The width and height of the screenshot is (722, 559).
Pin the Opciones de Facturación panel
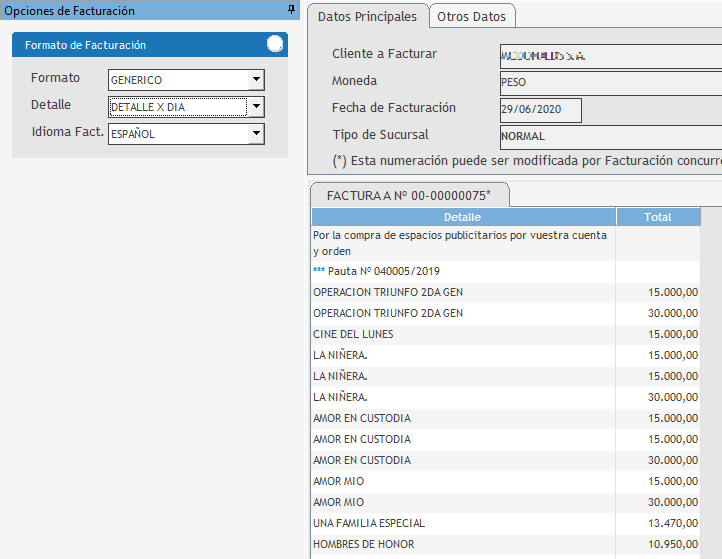[x=291, y=10]
